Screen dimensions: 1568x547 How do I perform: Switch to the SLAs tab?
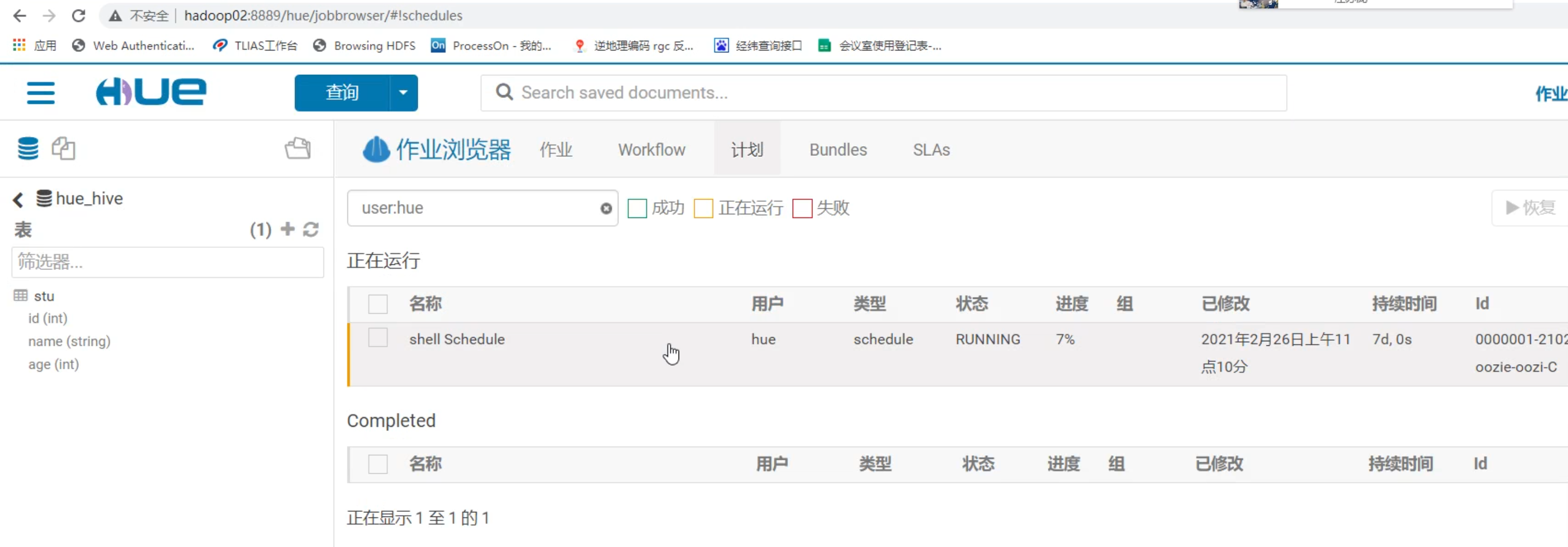coord(931,150)
